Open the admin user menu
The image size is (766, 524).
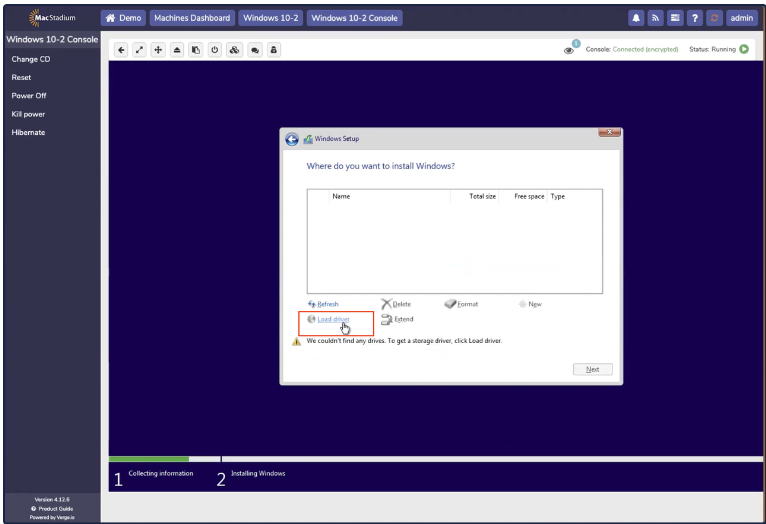pyautogui.click(x=741, y=18)
